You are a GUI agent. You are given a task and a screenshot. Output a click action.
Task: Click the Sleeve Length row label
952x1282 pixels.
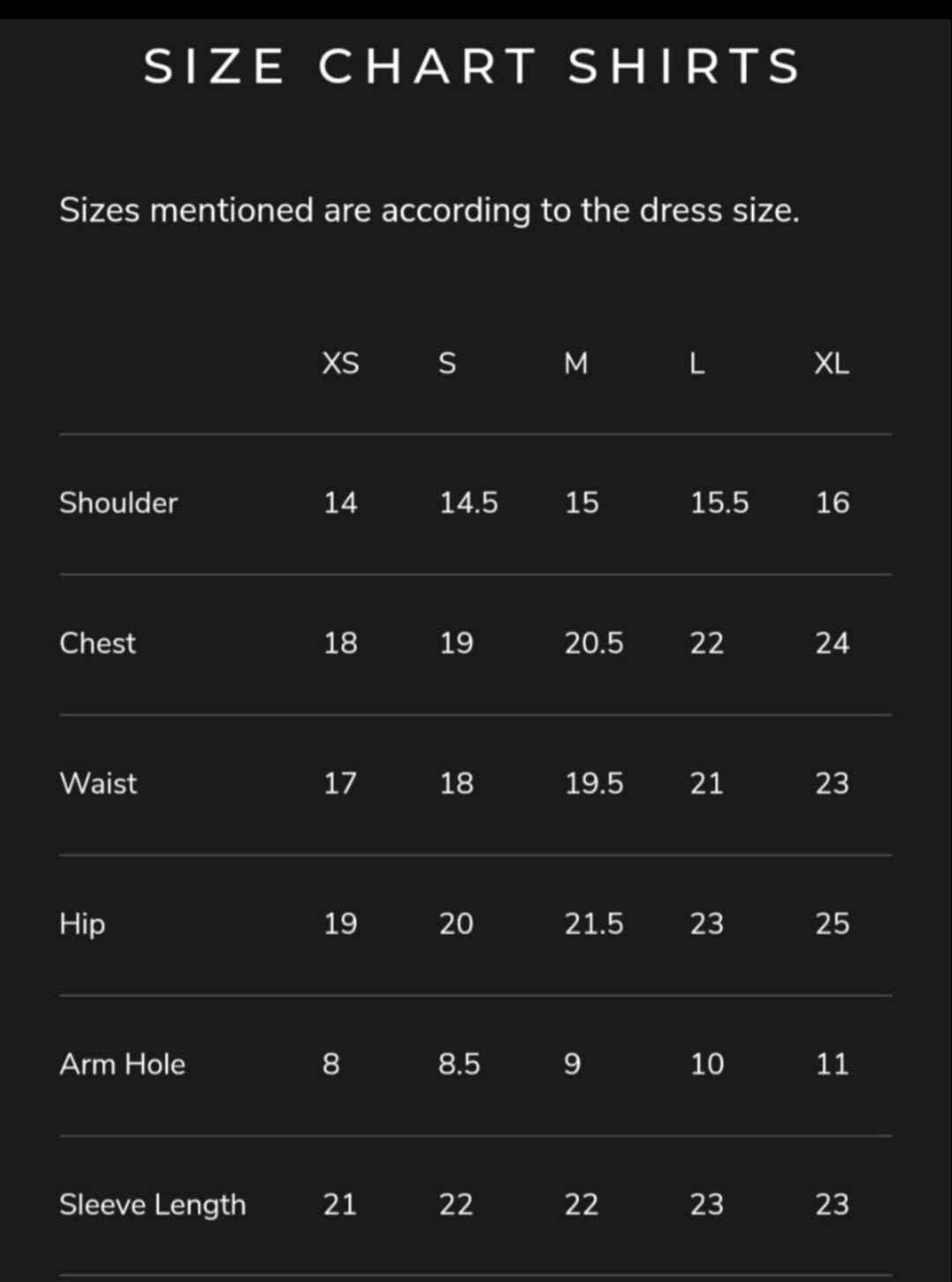pos(152,1204)
